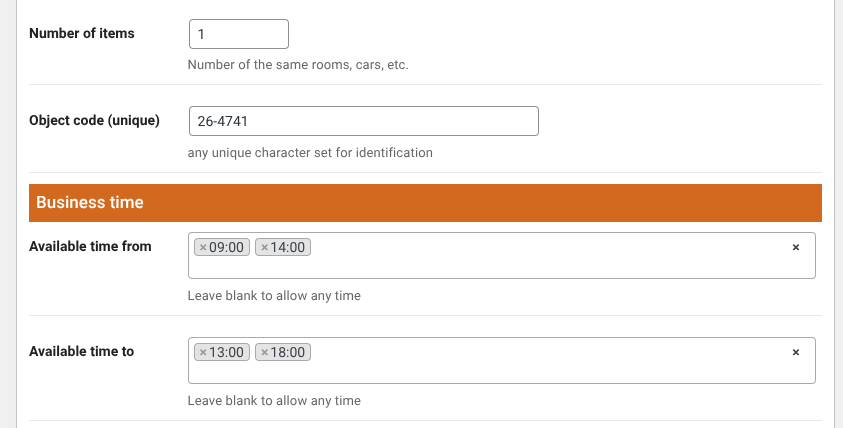Remove the 09:00 time tag
This screenshot has height=428, width=843.
pos(203,247)
